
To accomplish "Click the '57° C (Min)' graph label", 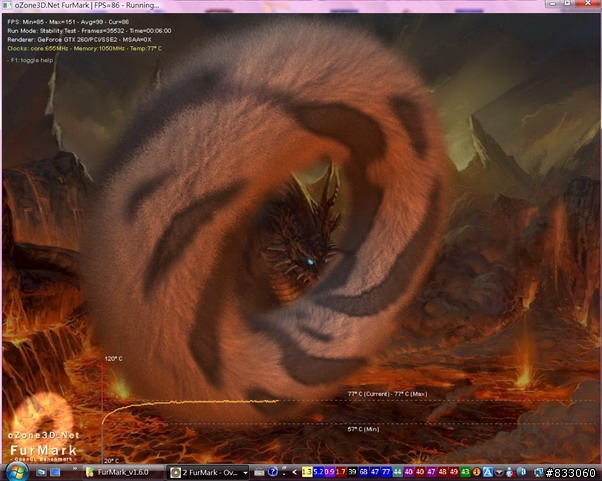I will [363, 429].
